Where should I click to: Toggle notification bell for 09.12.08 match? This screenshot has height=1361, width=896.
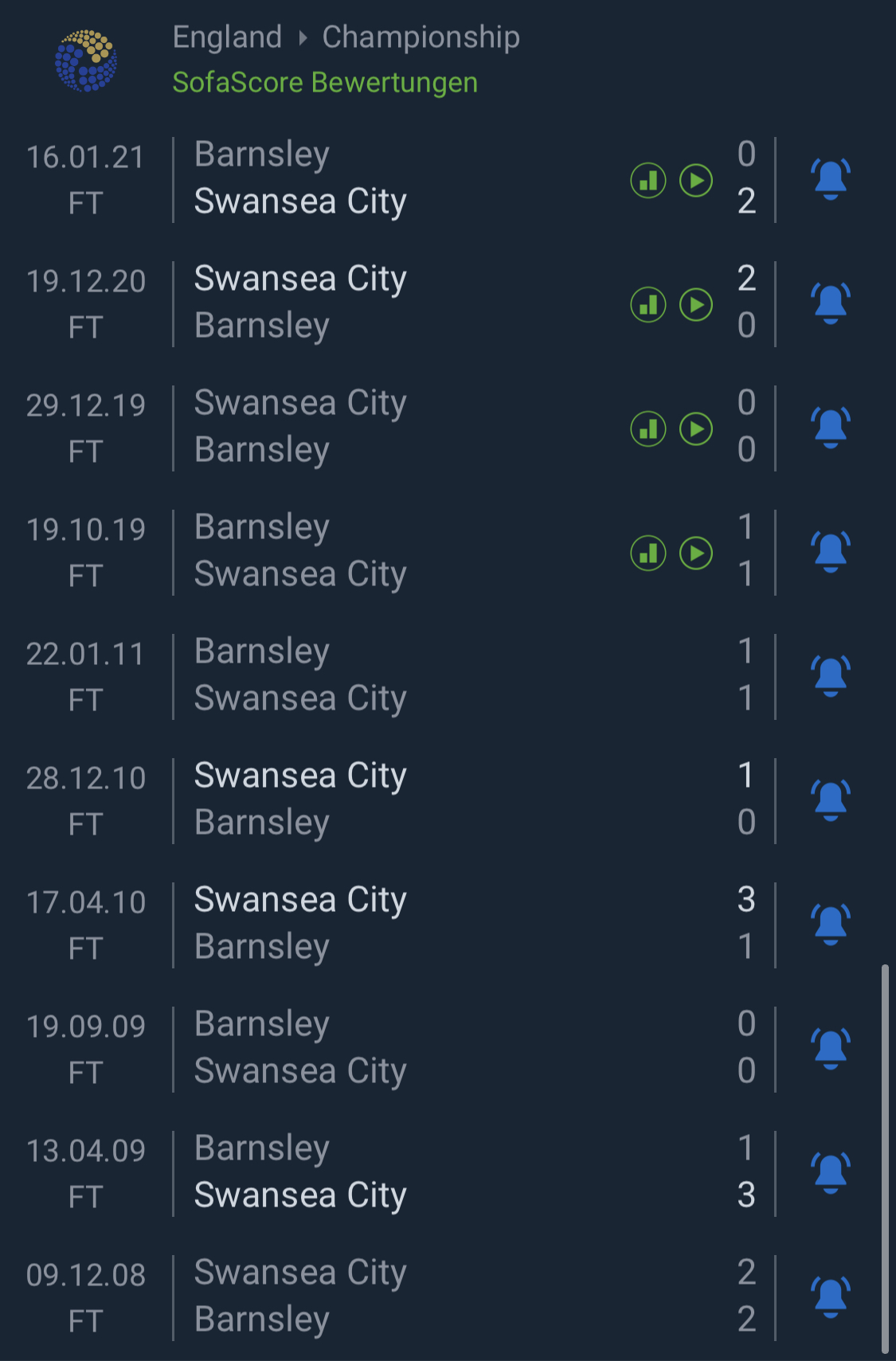pyautogui.click(x=831, y=1297)
